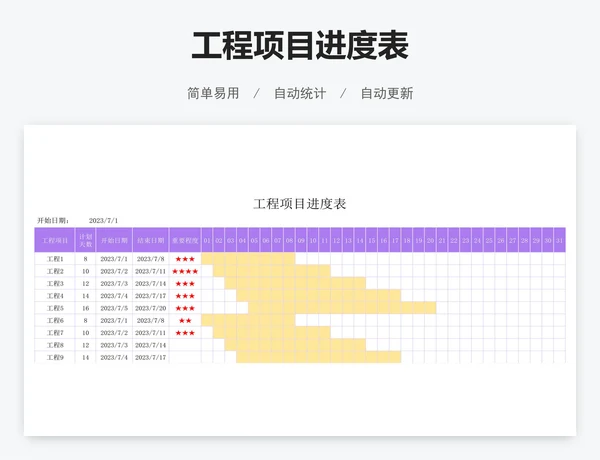Select the 工程1 row name cell
600x460 pixels.
pos(55,259)
